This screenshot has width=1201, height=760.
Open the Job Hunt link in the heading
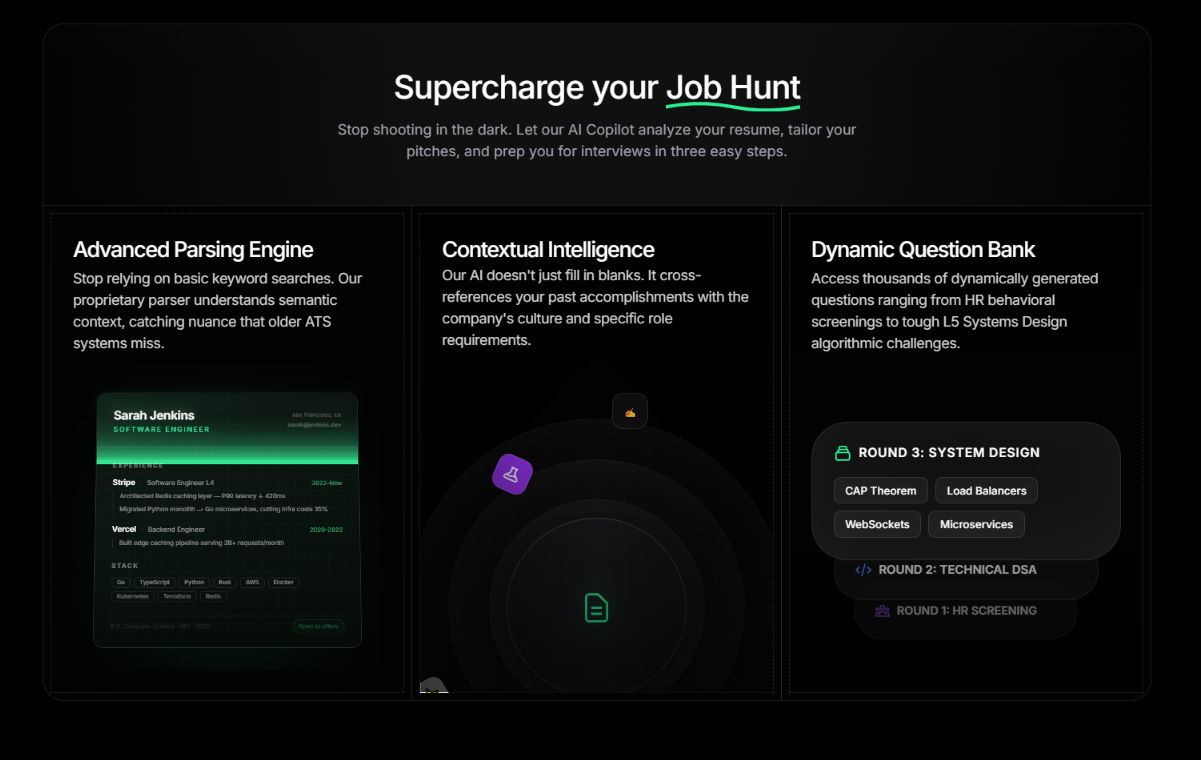tap(733, 87)
